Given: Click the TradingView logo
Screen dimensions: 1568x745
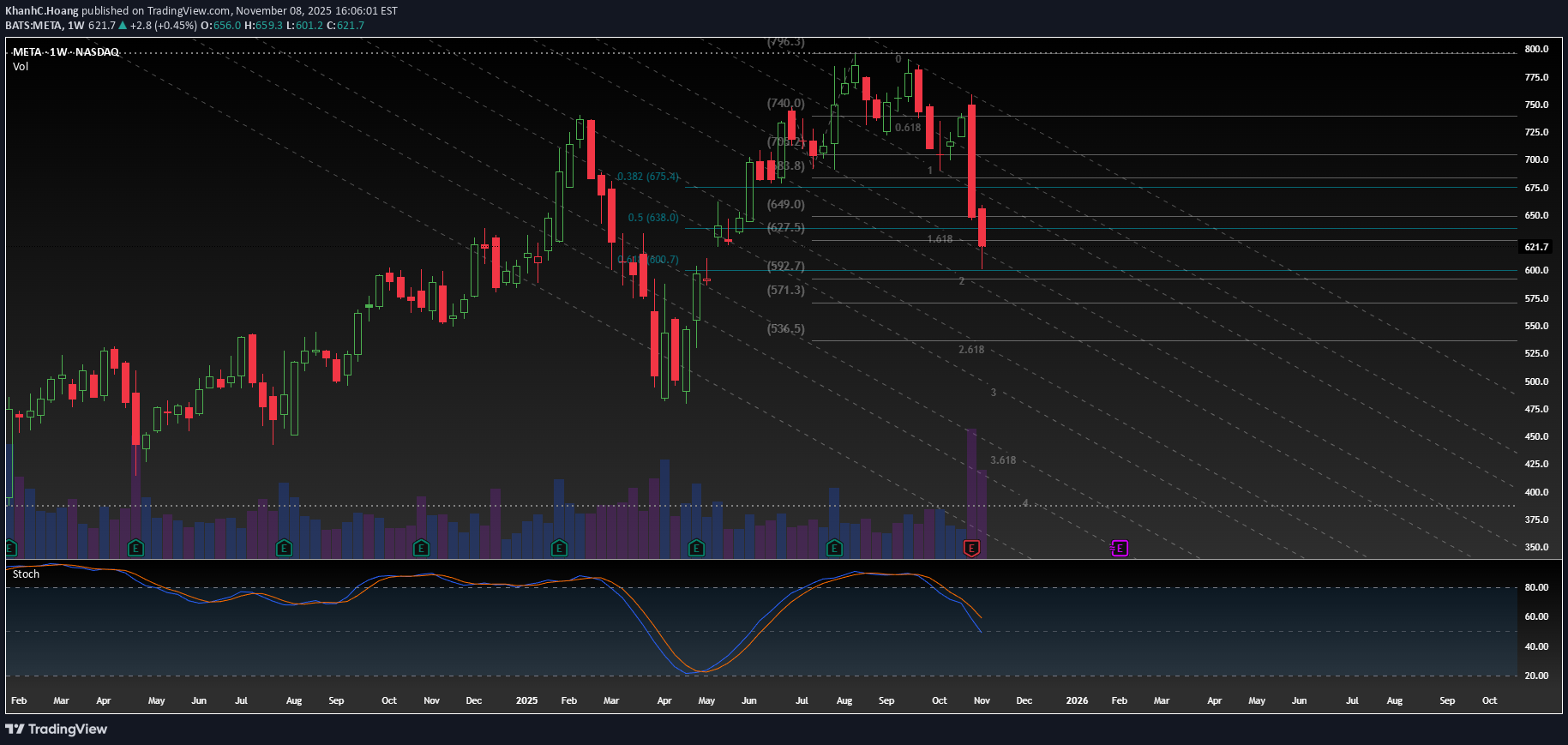Looking at the screenshot, I should (57, 729).
